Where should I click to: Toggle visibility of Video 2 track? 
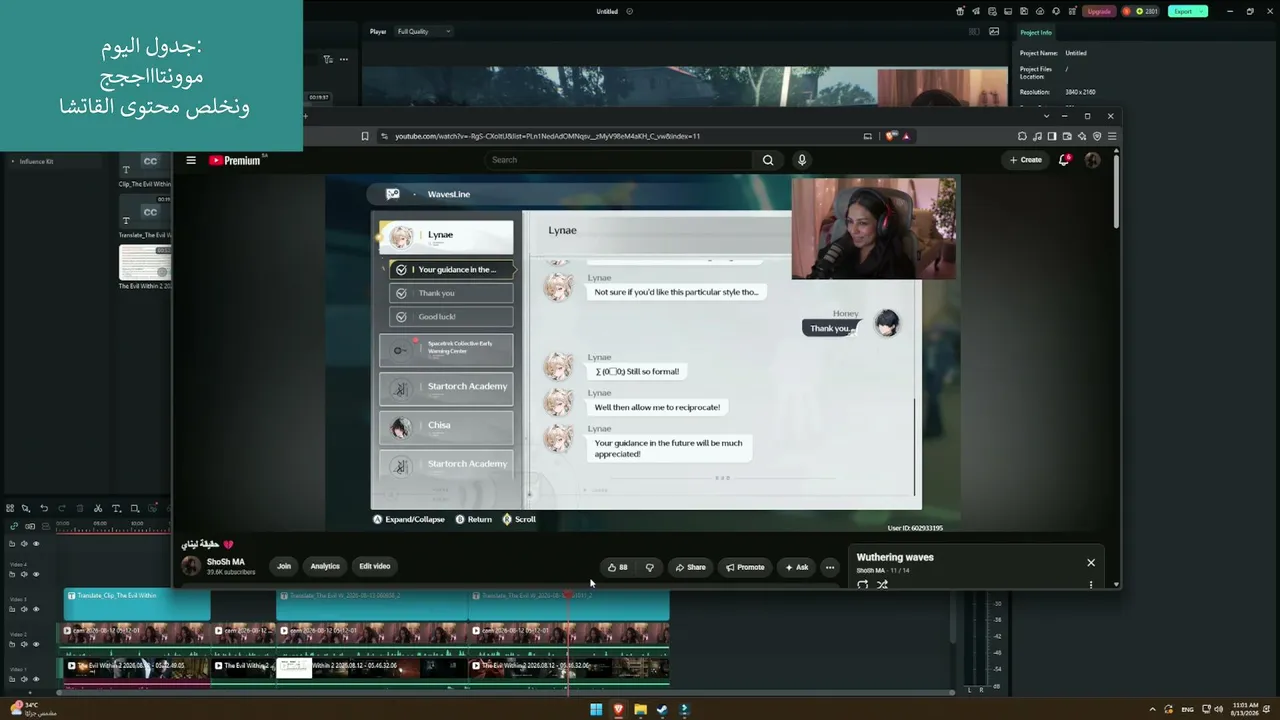(36, 644)
